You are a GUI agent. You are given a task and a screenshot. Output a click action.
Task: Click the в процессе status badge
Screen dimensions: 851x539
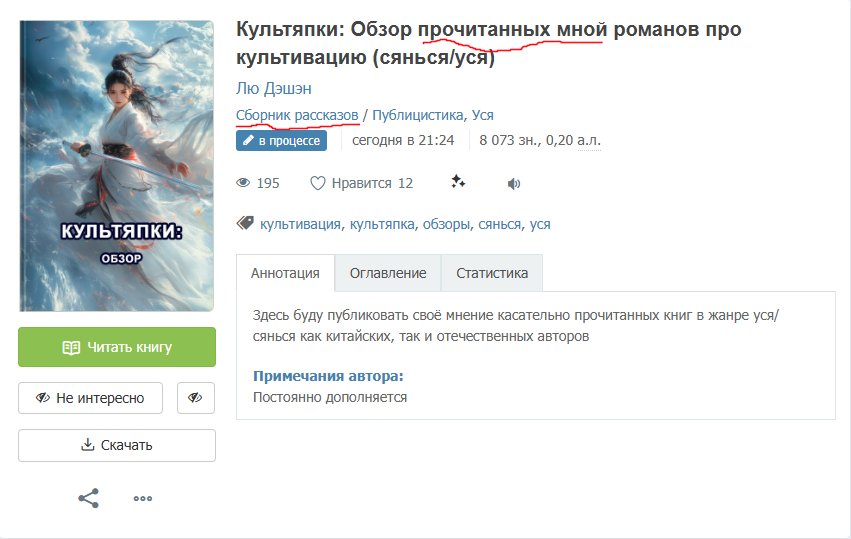(281, 141)
